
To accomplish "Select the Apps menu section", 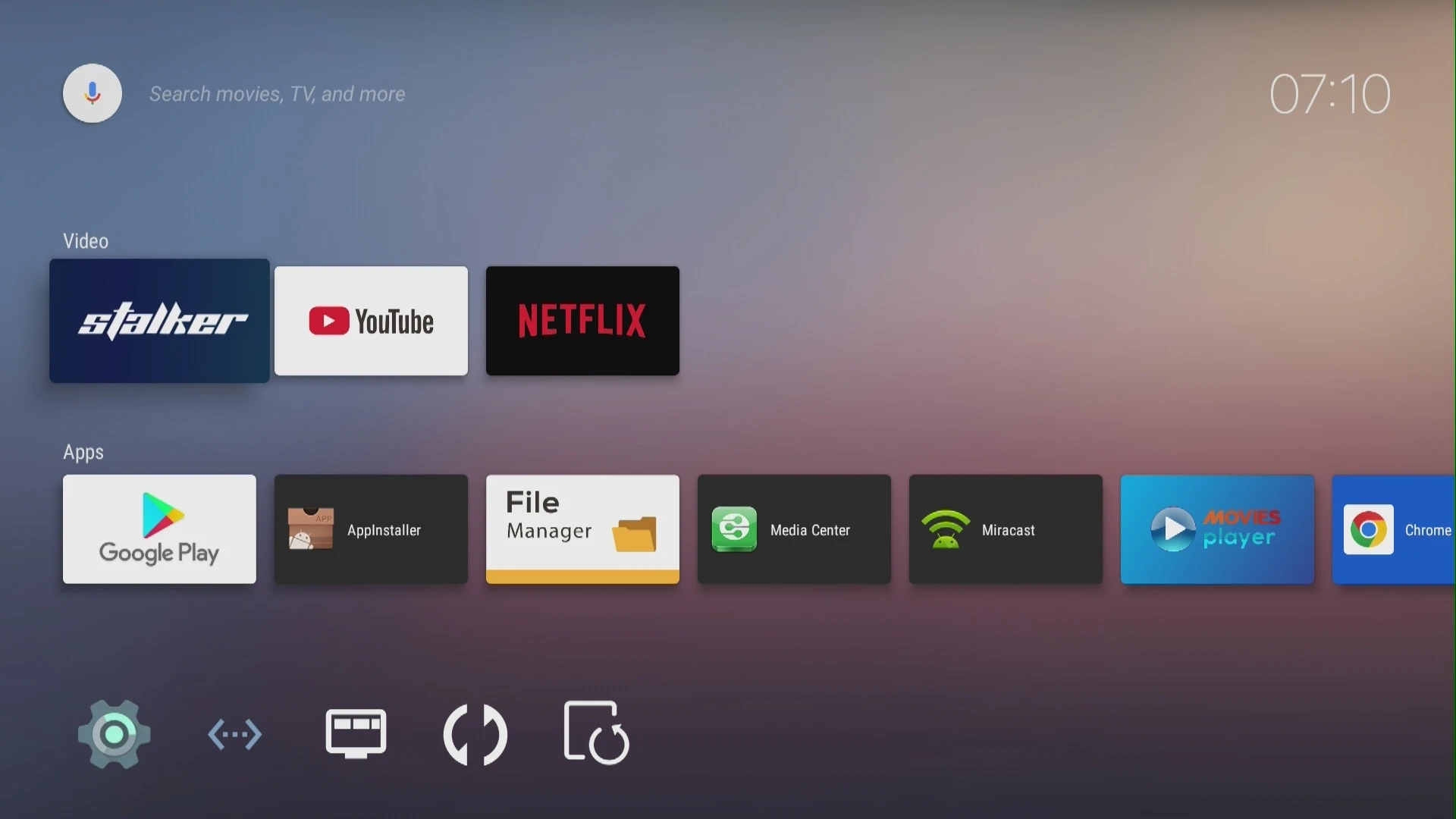I will pos(83,452).
